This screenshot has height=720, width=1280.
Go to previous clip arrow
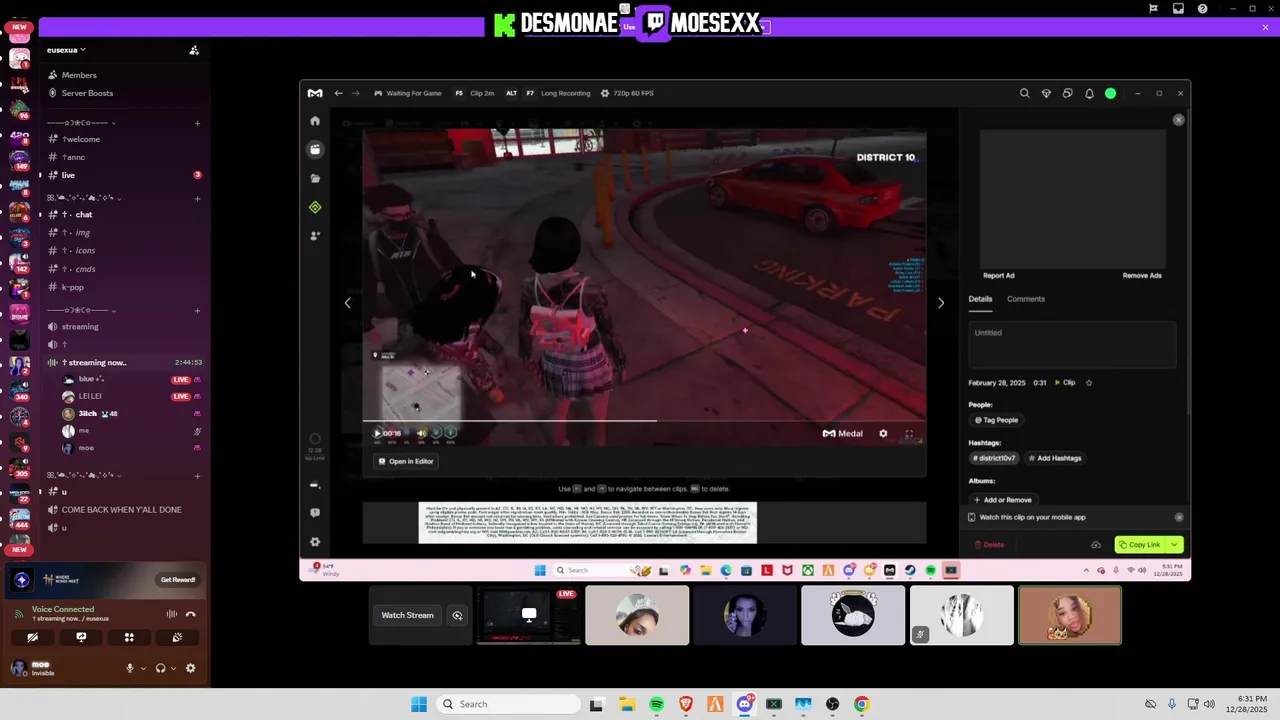coord(347,303)
